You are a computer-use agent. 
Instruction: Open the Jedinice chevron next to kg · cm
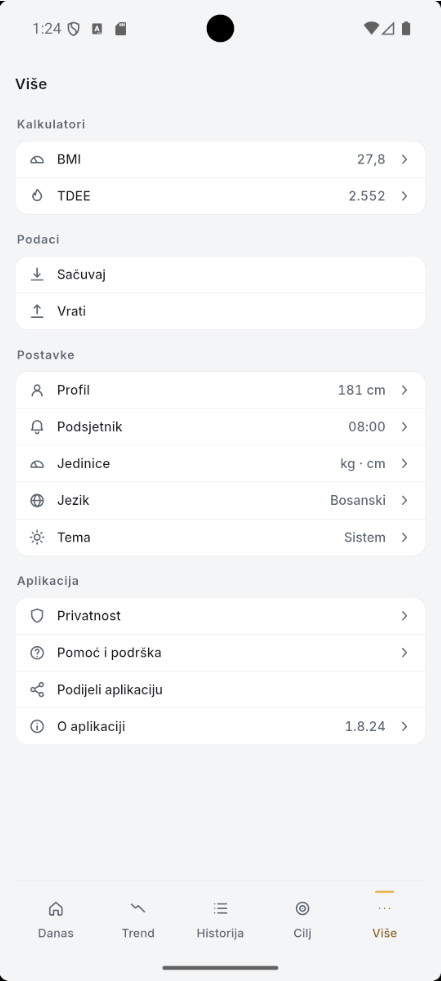(405, 464)
